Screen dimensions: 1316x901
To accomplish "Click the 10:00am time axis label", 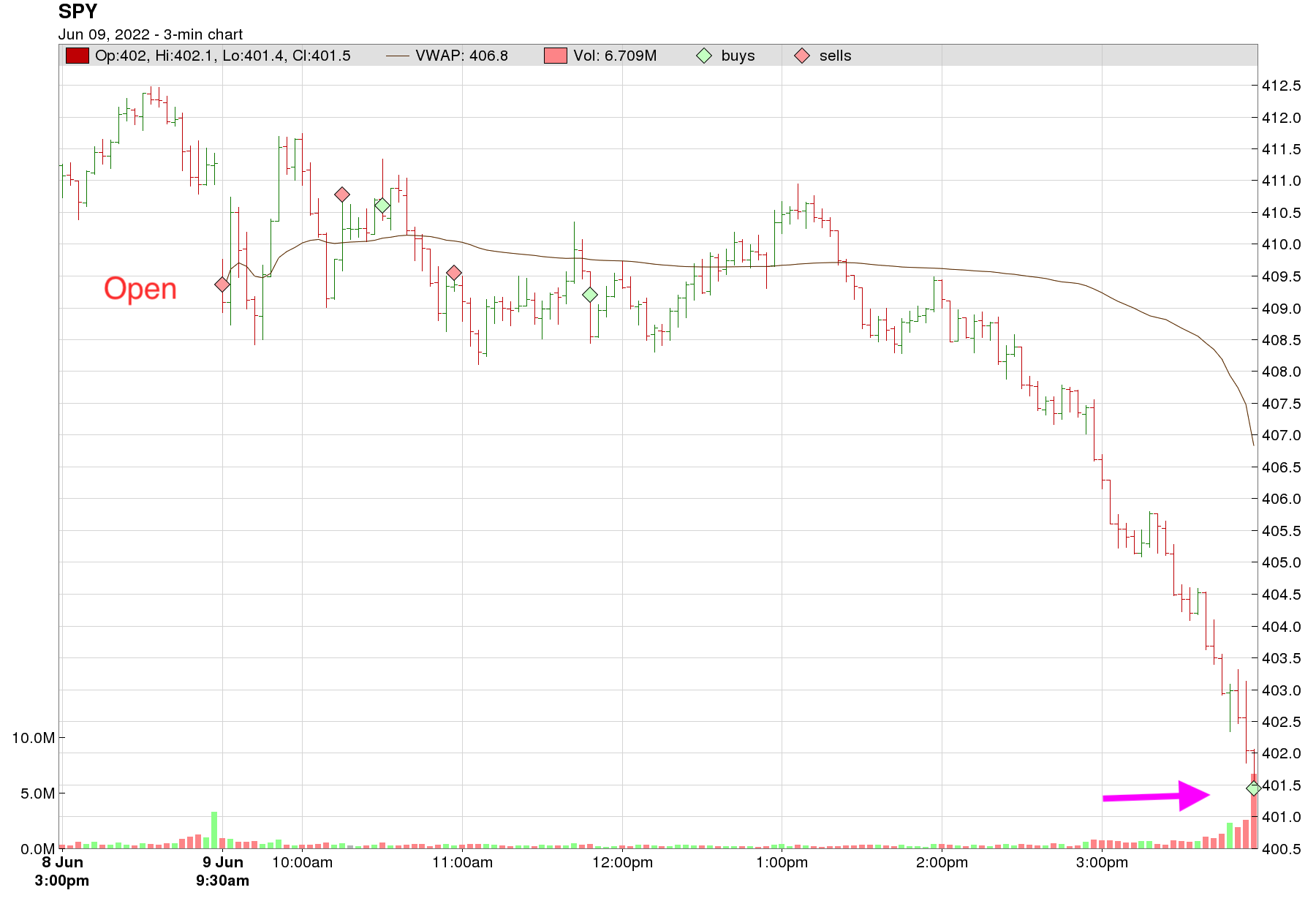I will click(x=302, y=863).
